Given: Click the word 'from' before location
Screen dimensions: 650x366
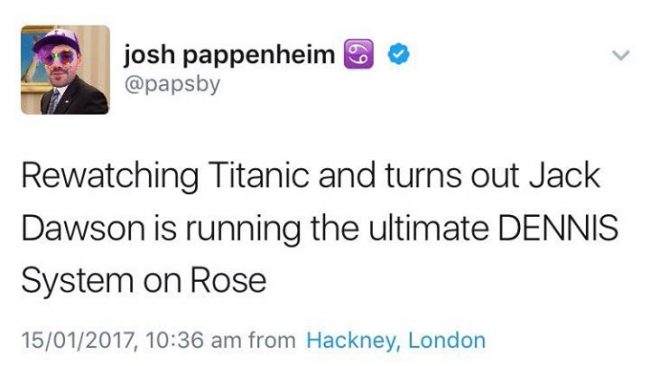Looking at the screenshot, I should click(x=272, y=340).
